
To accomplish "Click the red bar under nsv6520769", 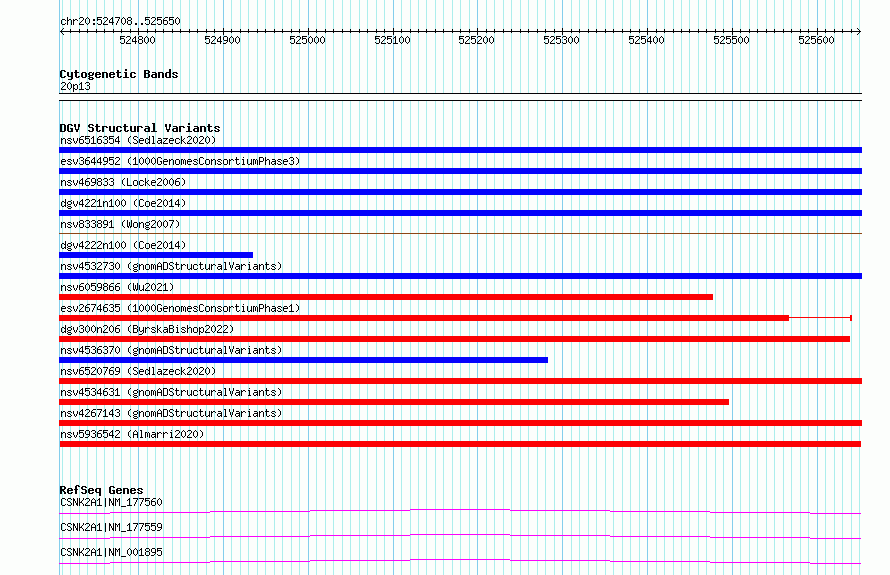I will (460, 381).
